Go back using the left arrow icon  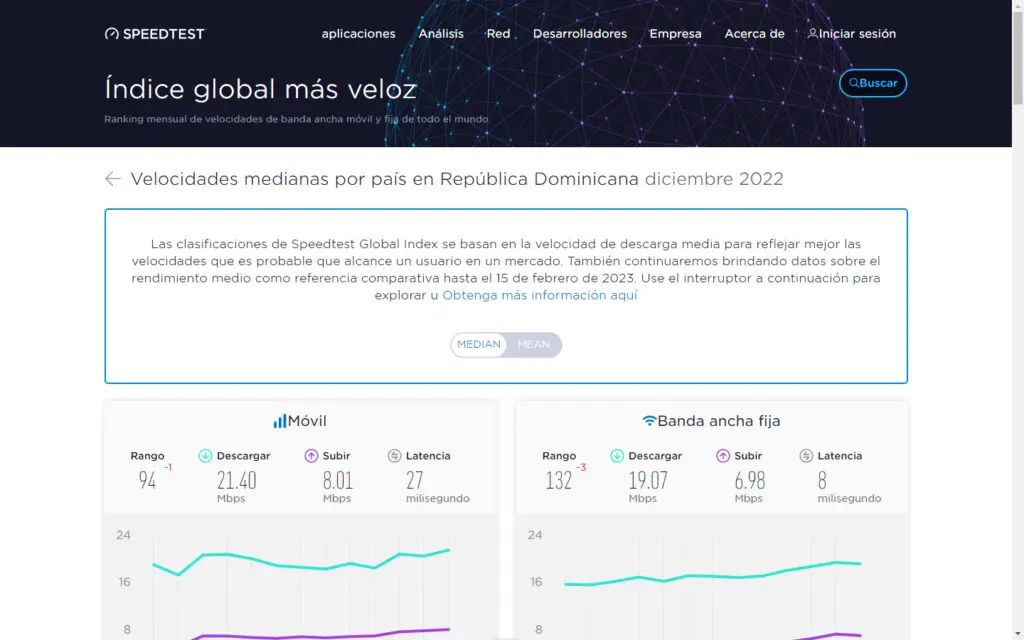click(112, 179)
